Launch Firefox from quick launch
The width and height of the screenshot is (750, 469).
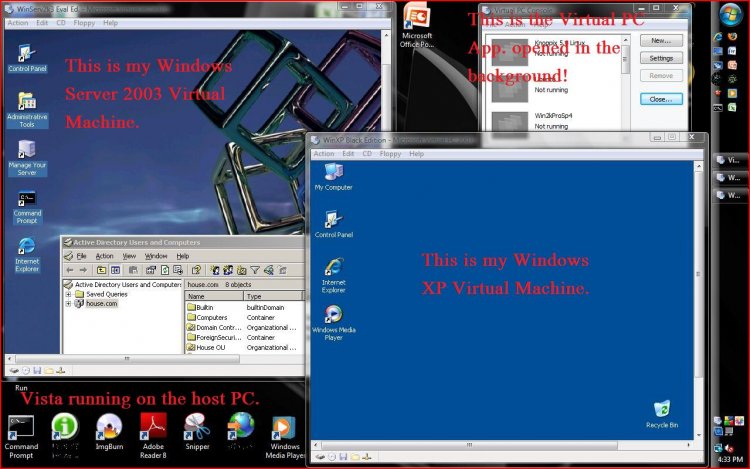click(732, 37)
